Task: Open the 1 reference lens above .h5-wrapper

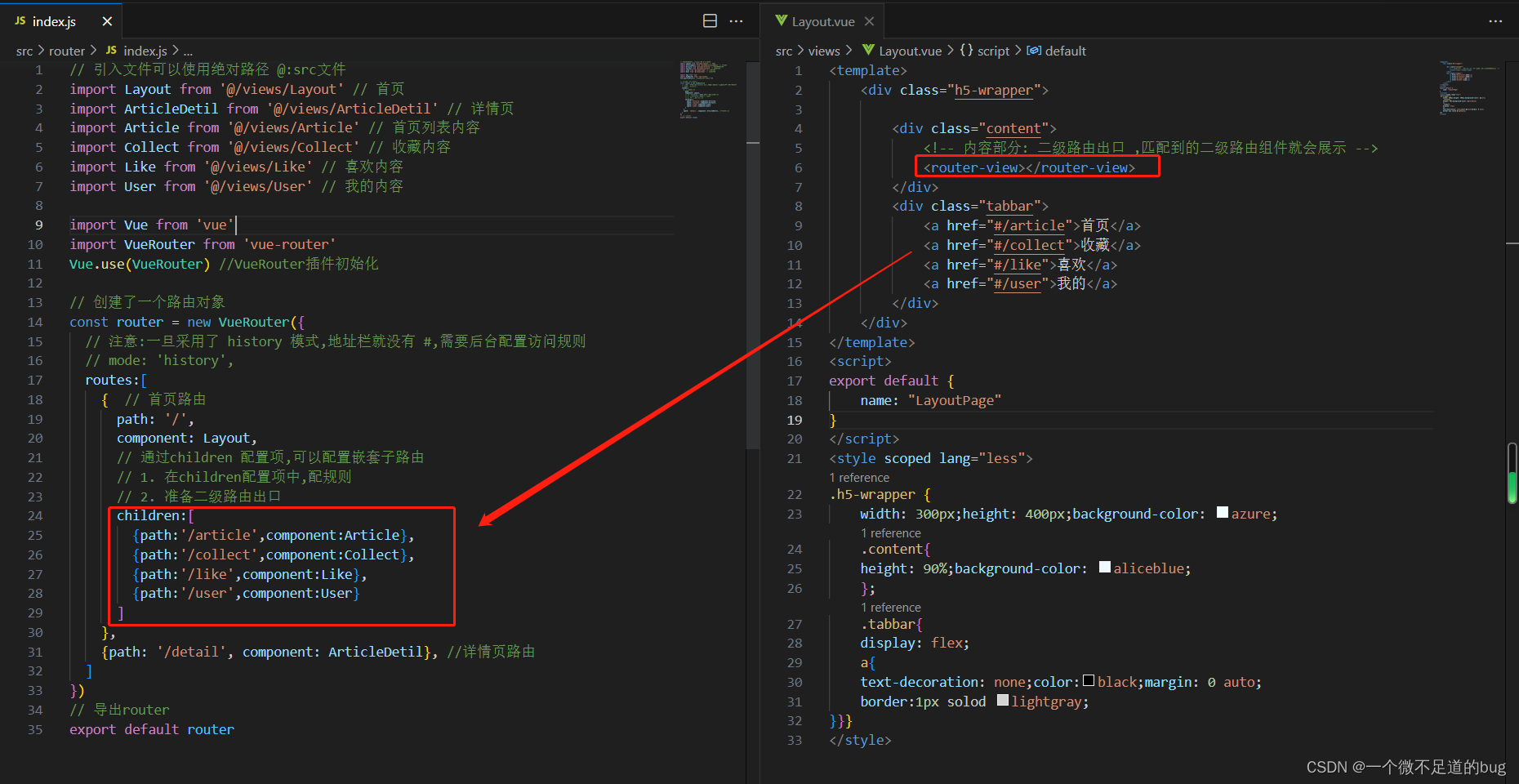Action: [x=859, y=478]
